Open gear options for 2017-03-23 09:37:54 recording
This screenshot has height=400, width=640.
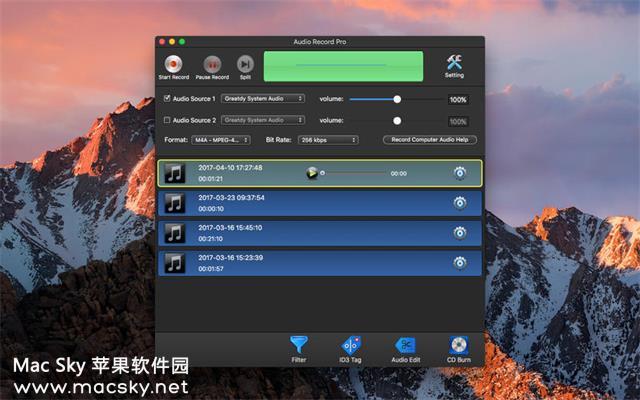click(460, 203)
